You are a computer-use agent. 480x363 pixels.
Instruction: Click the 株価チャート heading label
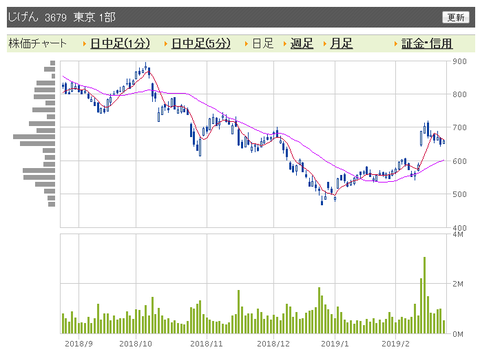point(37,43)
